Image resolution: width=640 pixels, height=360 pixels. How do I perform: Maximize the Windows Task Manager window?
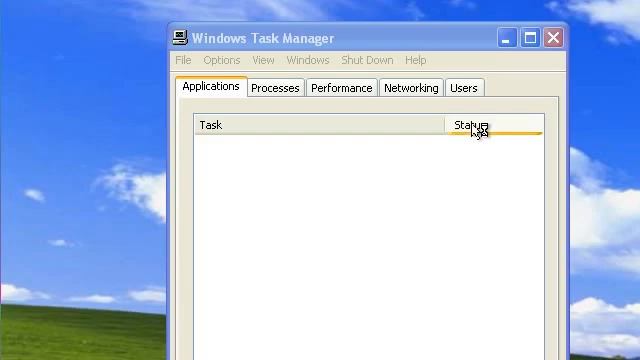click(530, 38)
